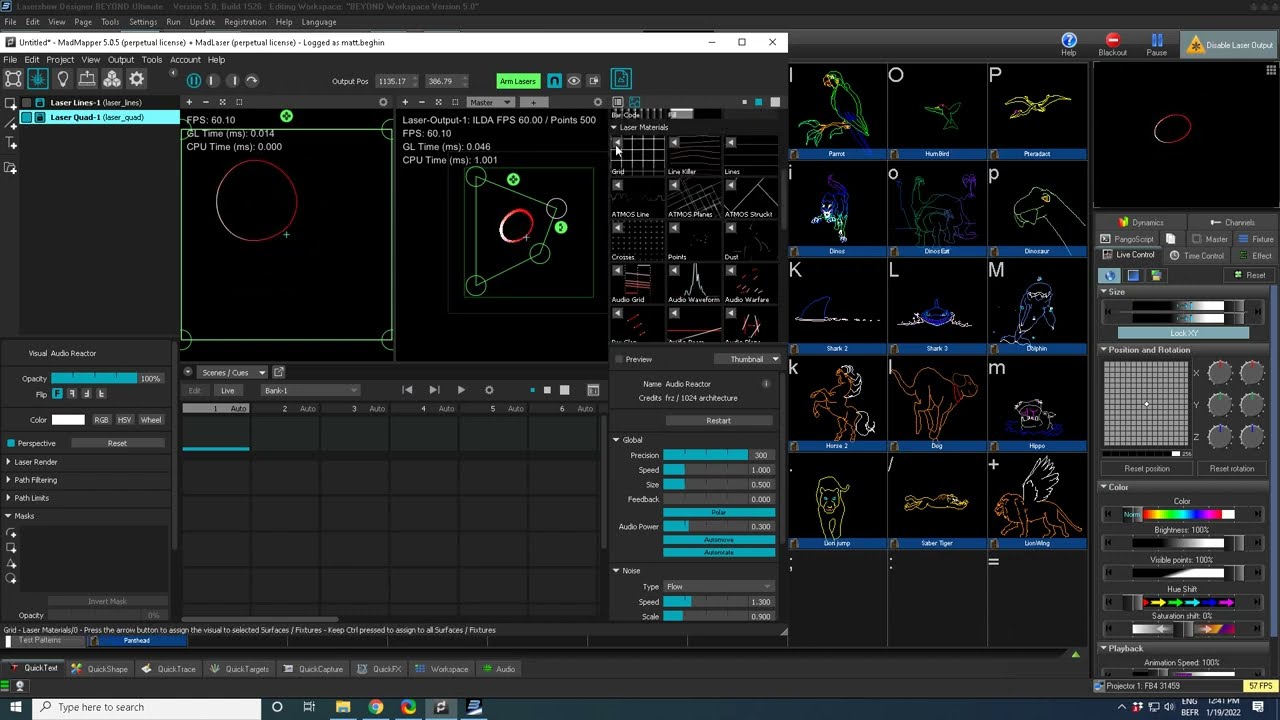Click the Restart button for Audio Reactor
1280x720 pixels.
pos(718,421)
